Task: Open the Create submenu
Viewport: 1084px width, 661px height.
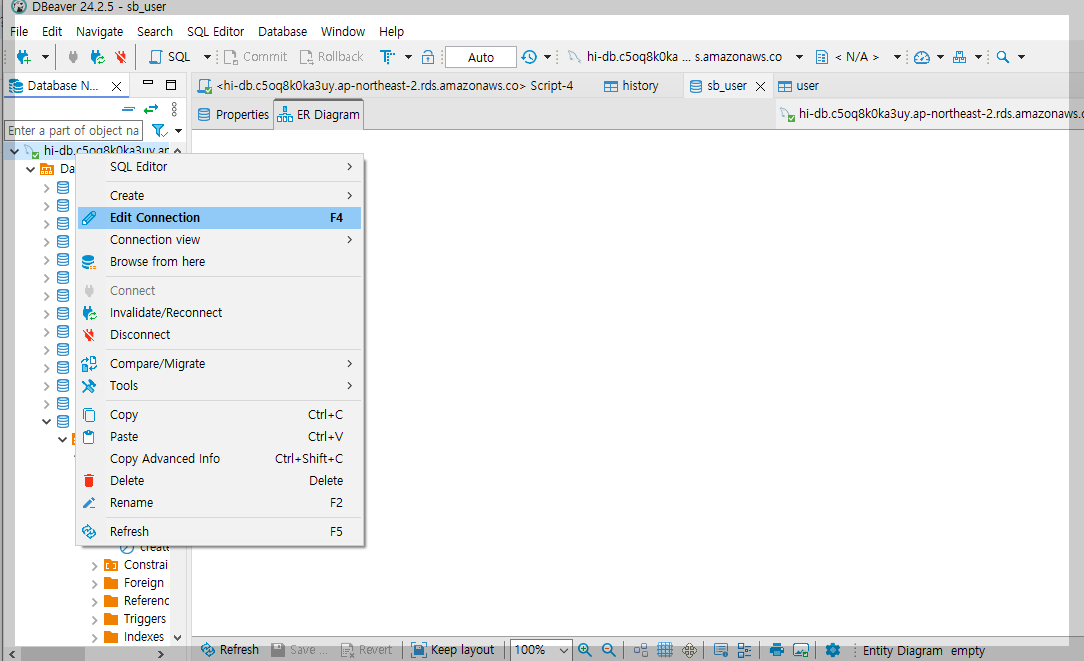Action: [219, 196]
